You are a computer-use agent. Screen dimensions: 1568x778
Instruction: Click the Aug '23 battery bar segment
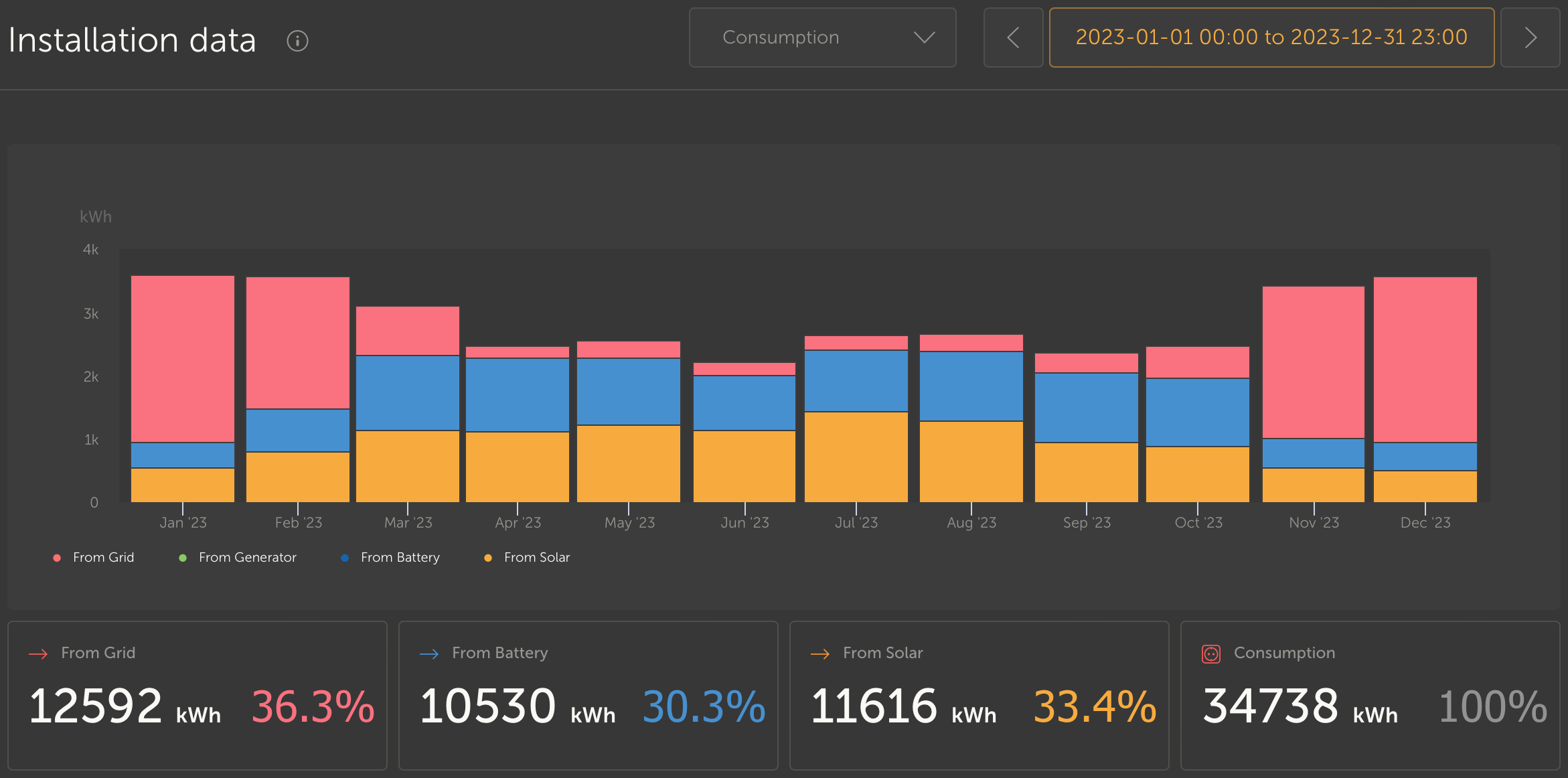(971, 386)
